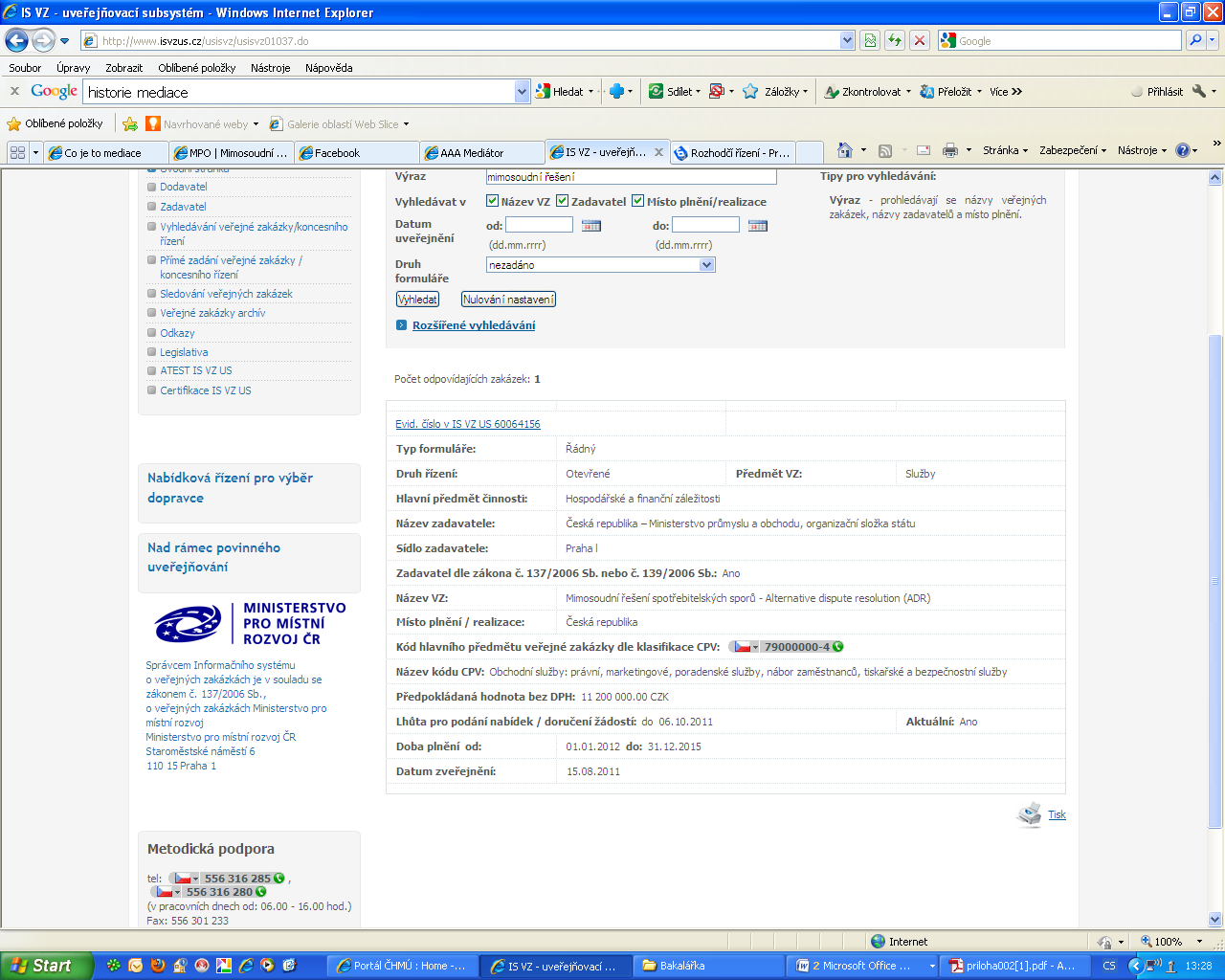
Task: Click the Vyhledat search button
Action: (417, 300)
